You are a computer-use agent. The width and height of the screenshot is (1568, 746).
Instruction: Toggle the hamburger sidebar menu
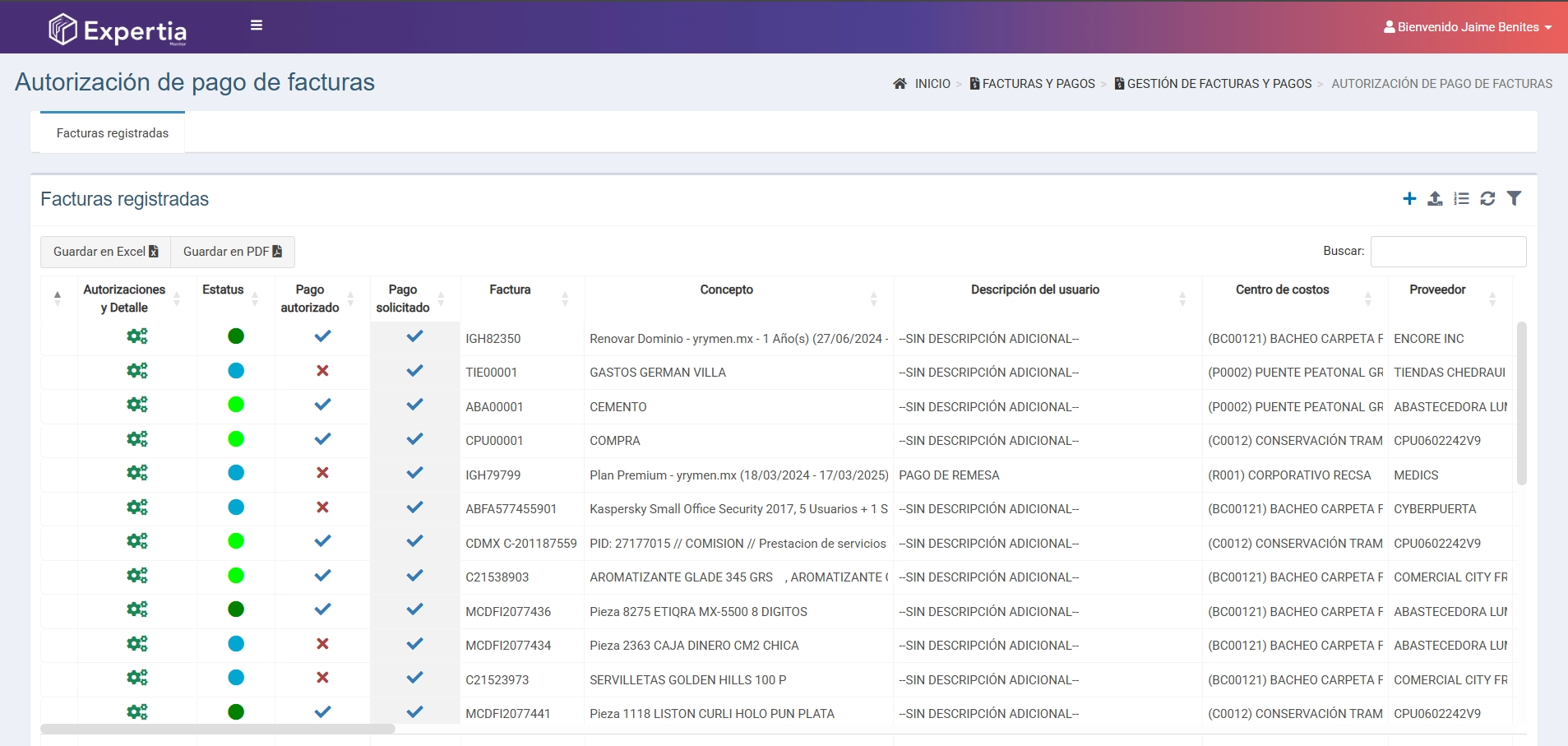(x=257, y=25)
